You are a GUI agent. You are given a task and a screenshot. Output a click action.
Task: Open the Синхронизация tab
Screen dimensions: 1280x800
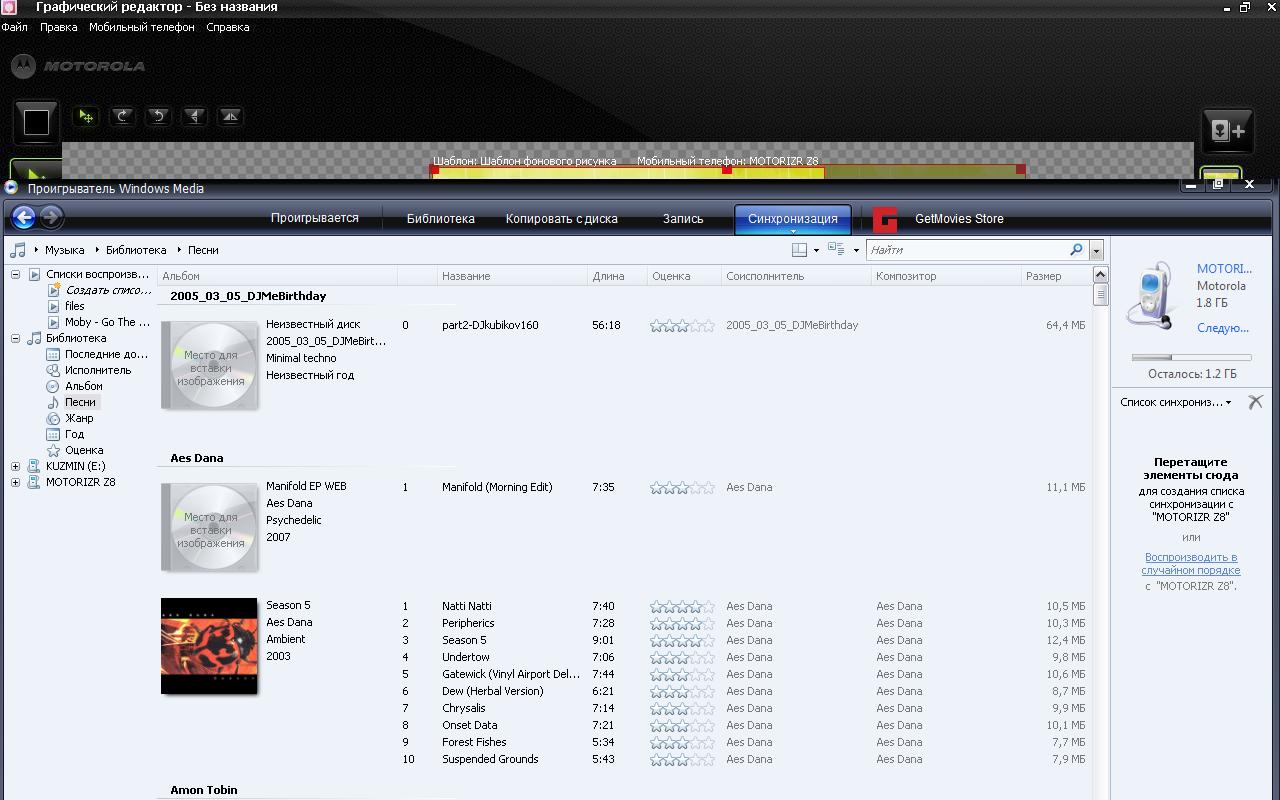[x=793, y=219]
